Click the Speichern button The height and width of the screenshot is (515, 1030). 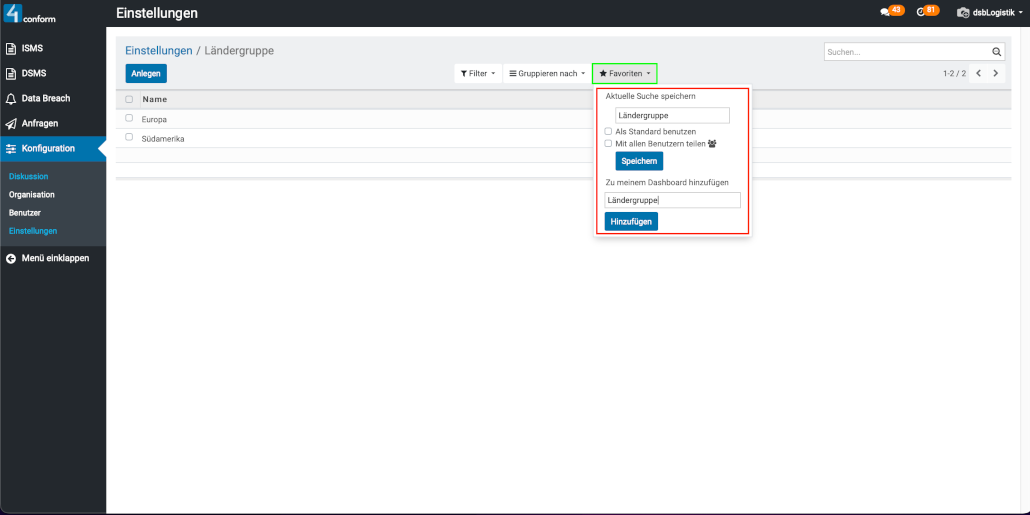pos(639,161)
